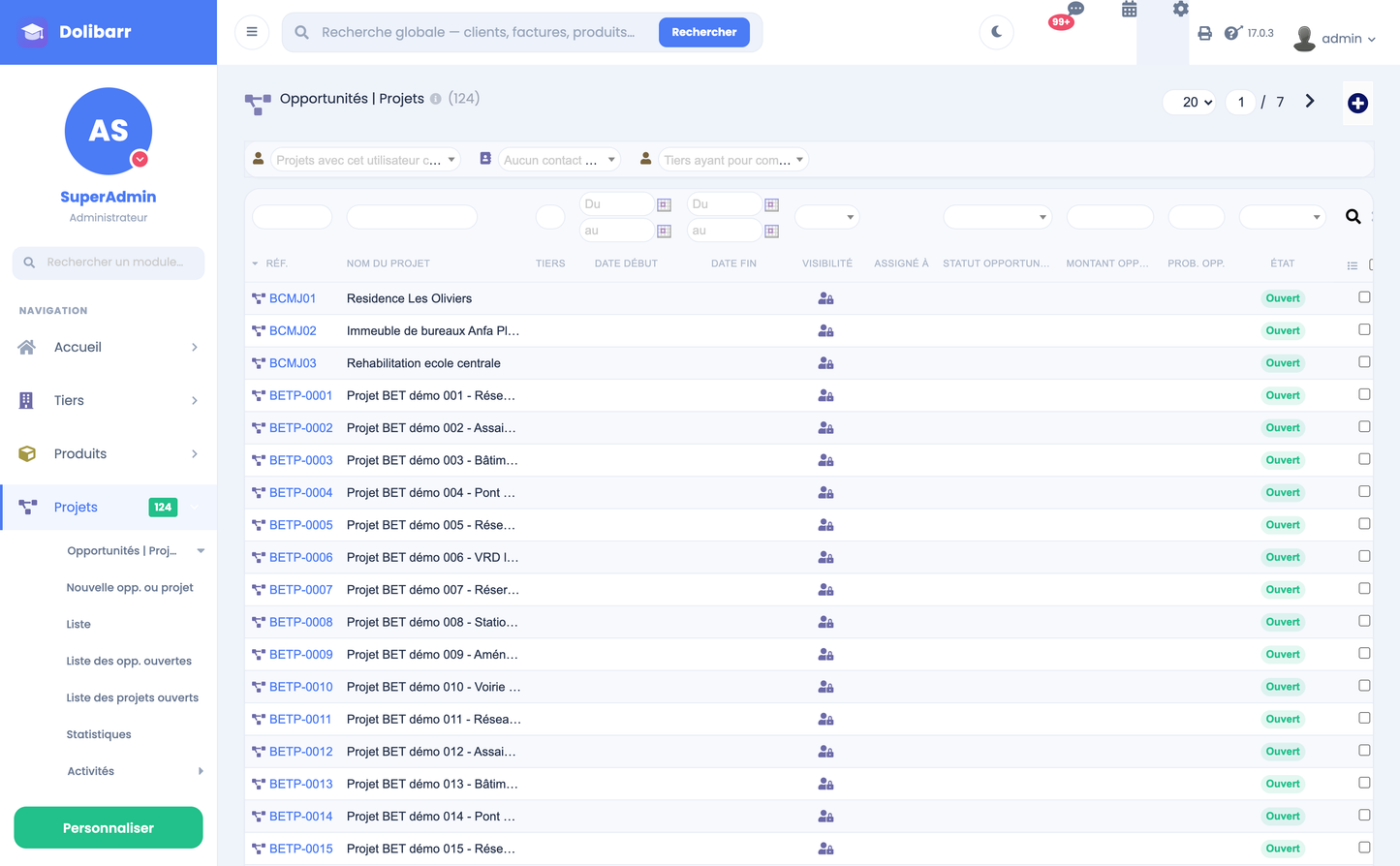Image resolution: width=1400 pixels, height=866 pixels.
Task: Switch to dark mode moon icon
Action: 996,32
